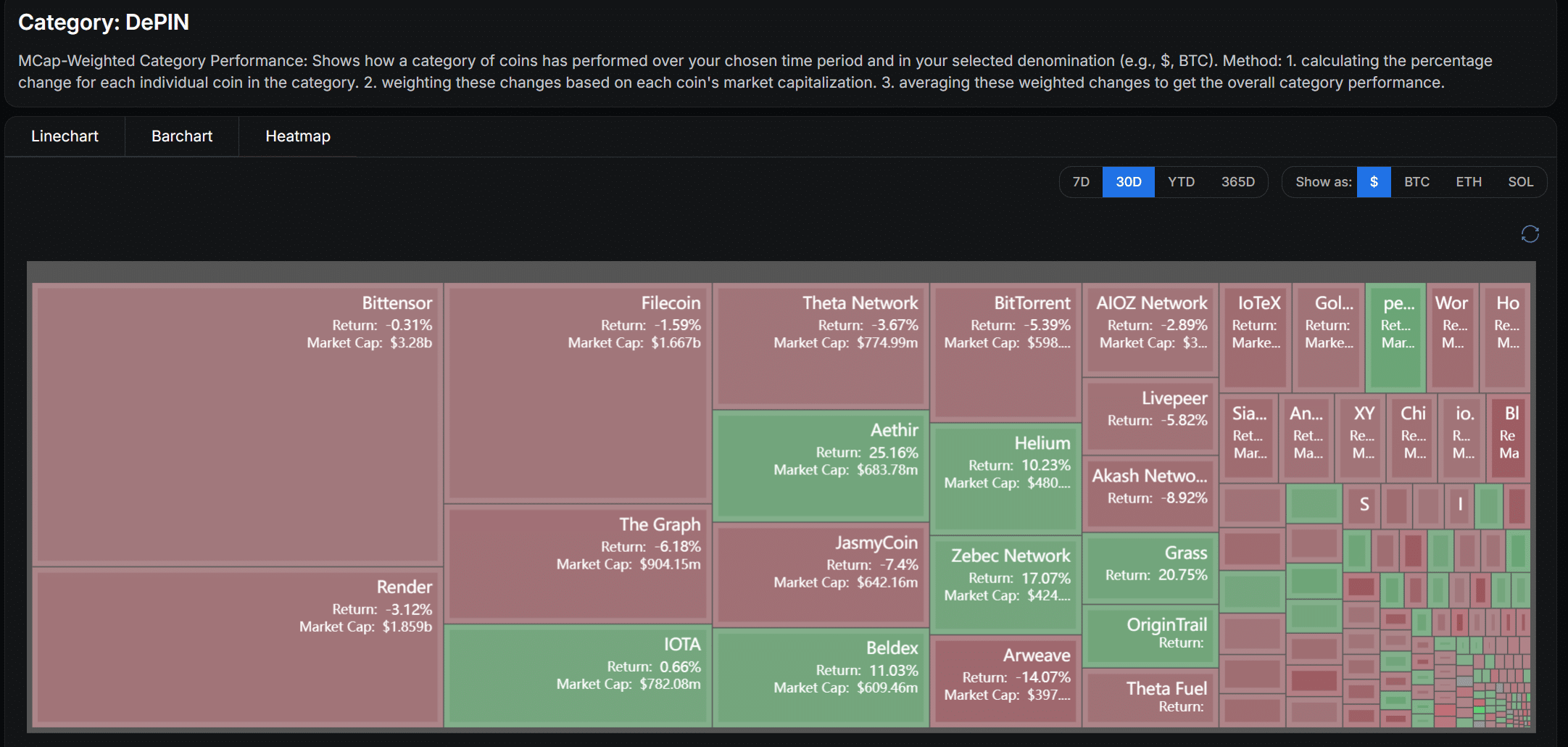The height and width of the screenshot is (747, 1568).
Task: Choose the YTD time period
Action: 1181,182
